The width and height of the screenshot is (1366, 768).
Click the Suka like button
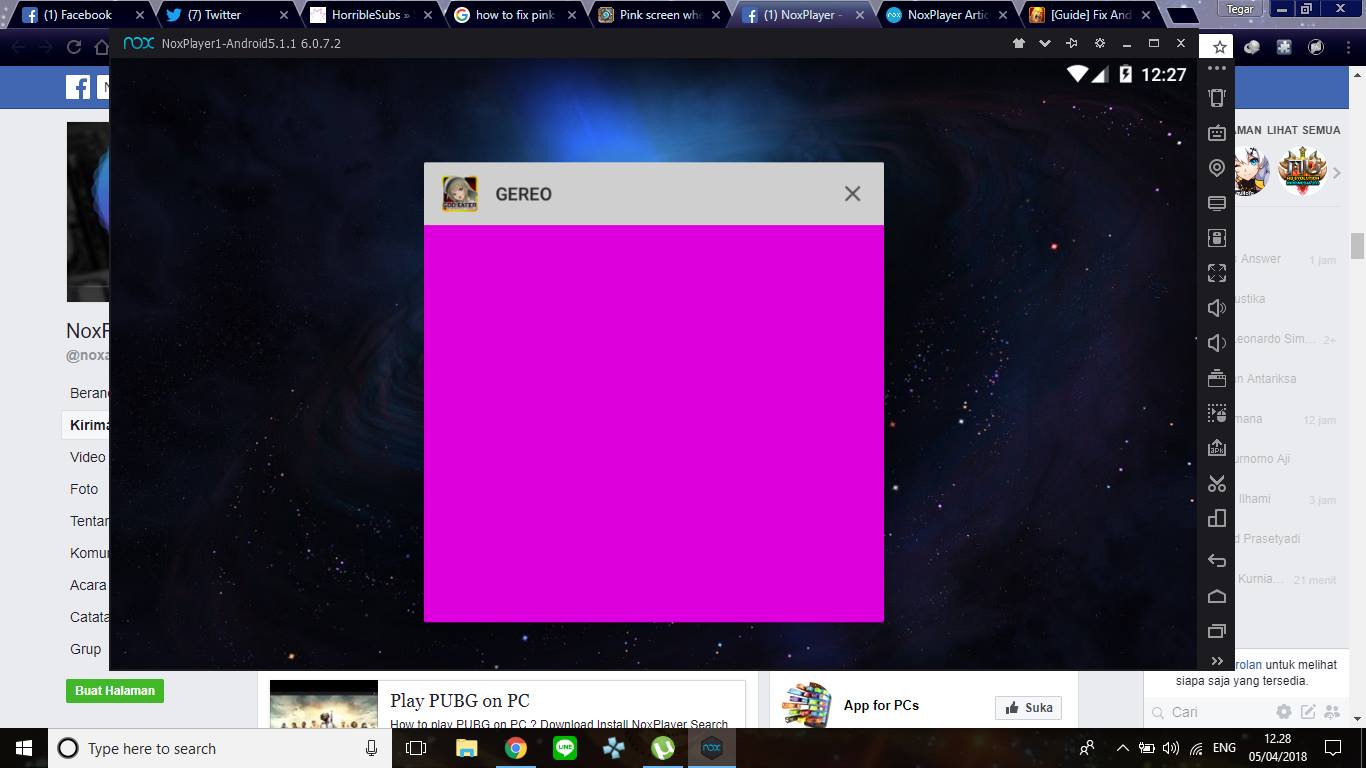(1028, 708)
